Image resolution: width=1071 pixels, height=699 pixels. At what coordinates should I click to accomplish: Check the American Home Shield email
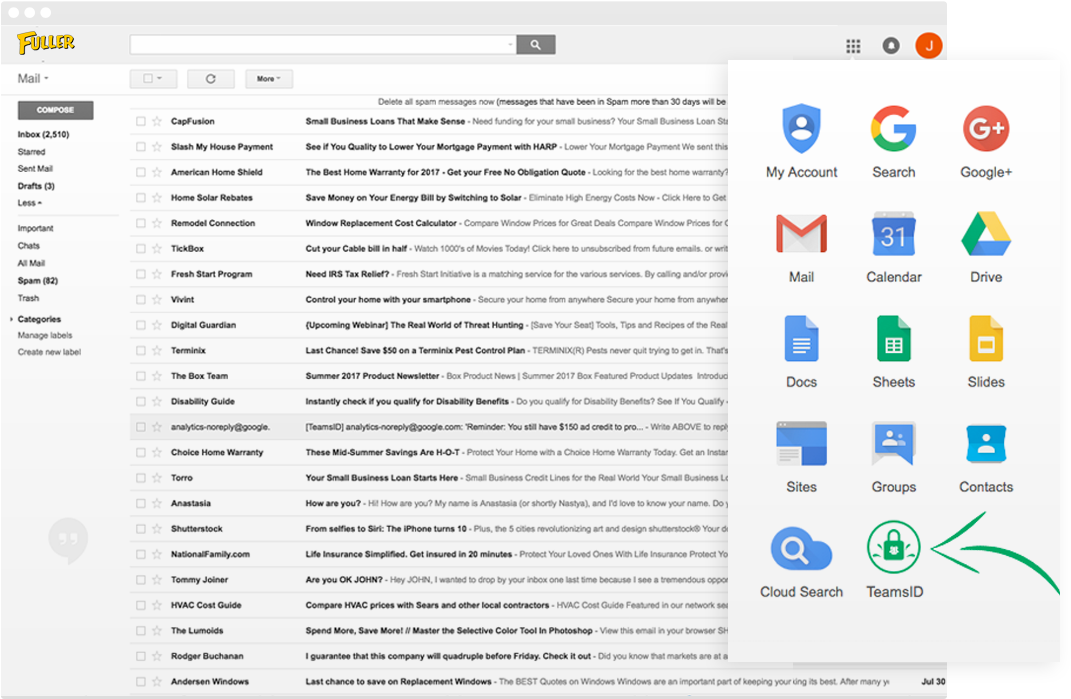coord(141,172)
